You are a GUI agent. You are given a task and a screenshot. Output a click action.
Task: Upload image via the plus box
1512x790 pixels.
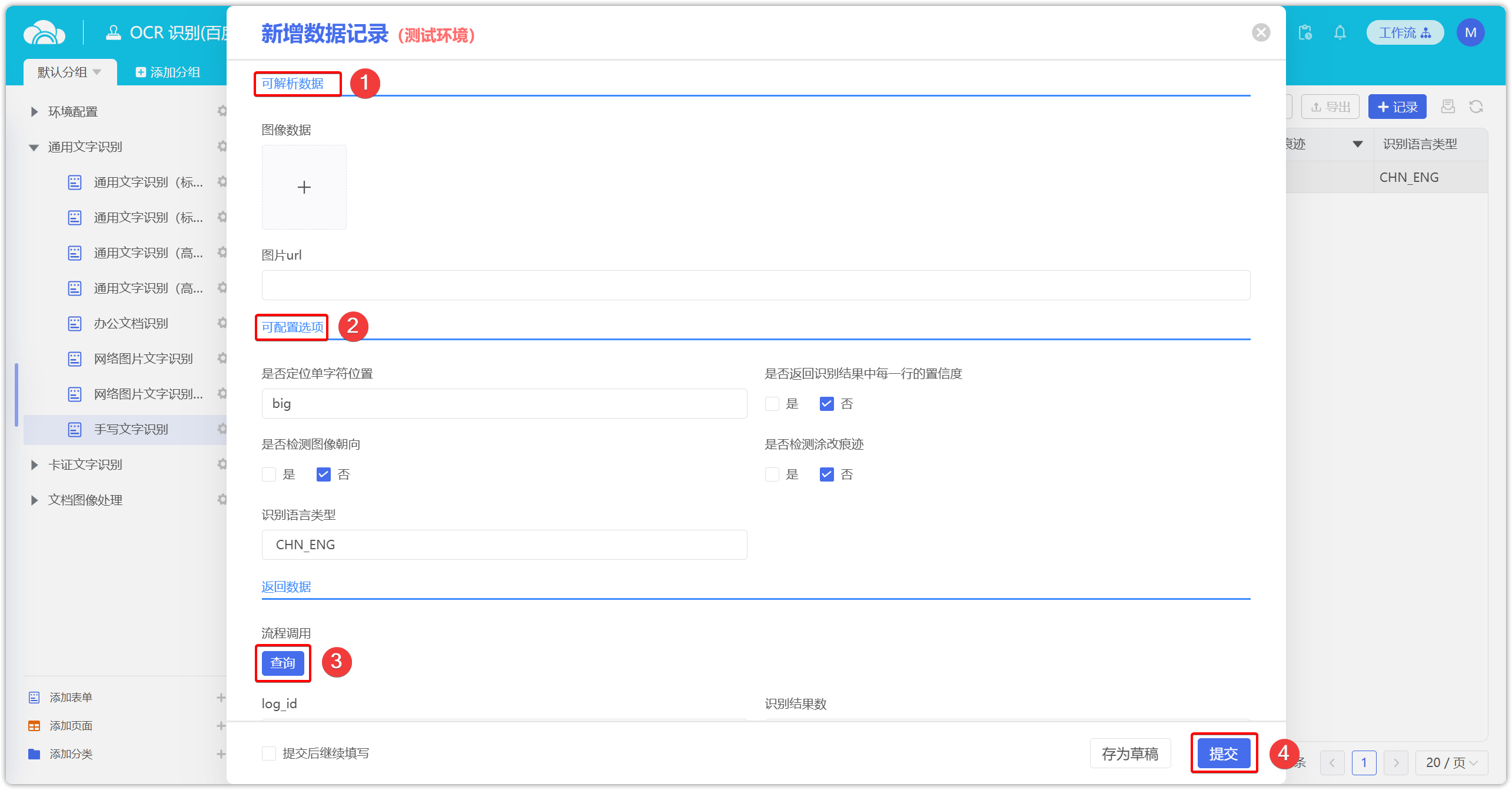(x=304, y=187)
